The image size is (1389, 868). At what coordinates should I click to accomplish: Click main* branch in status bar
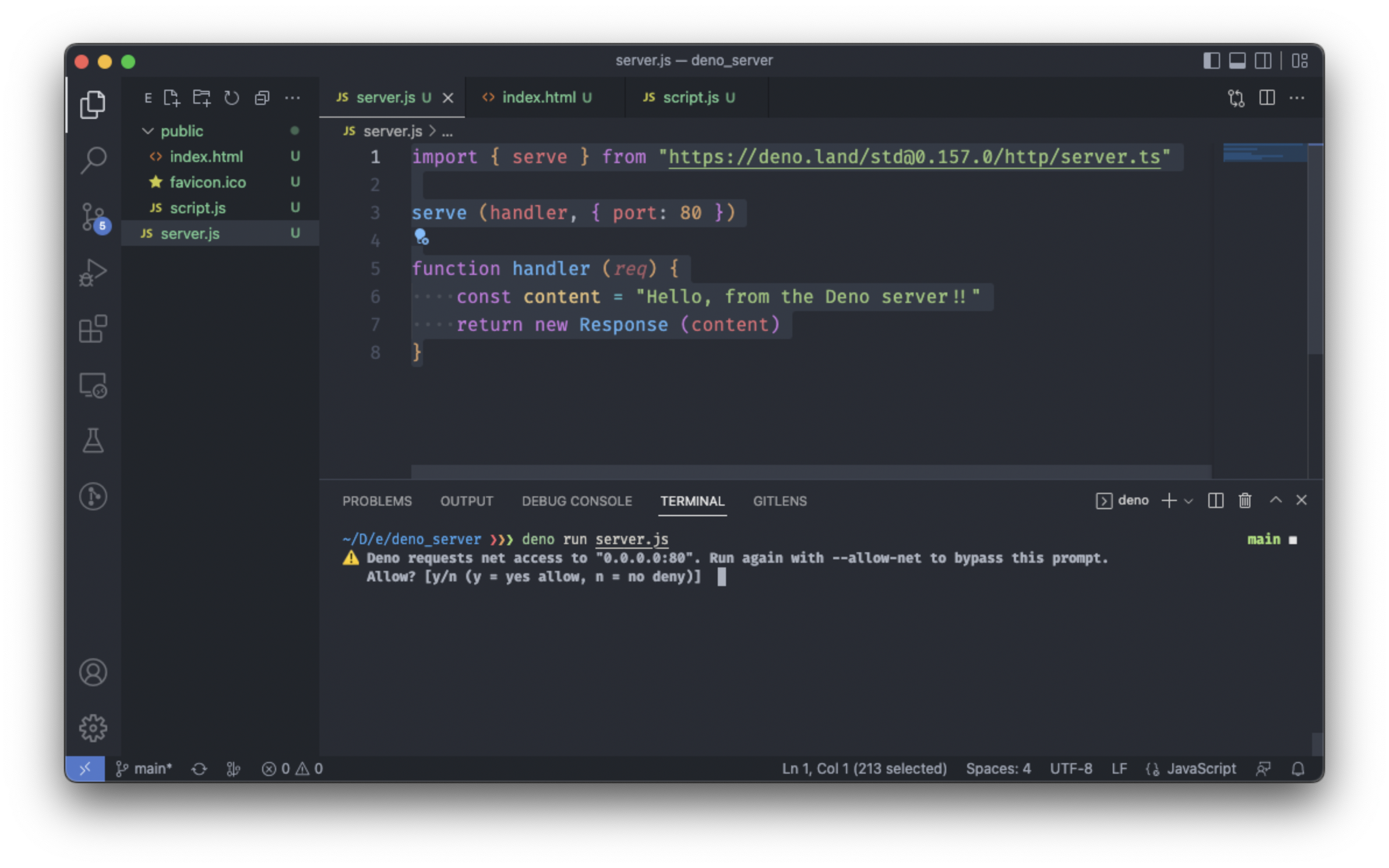click(144, 769)
